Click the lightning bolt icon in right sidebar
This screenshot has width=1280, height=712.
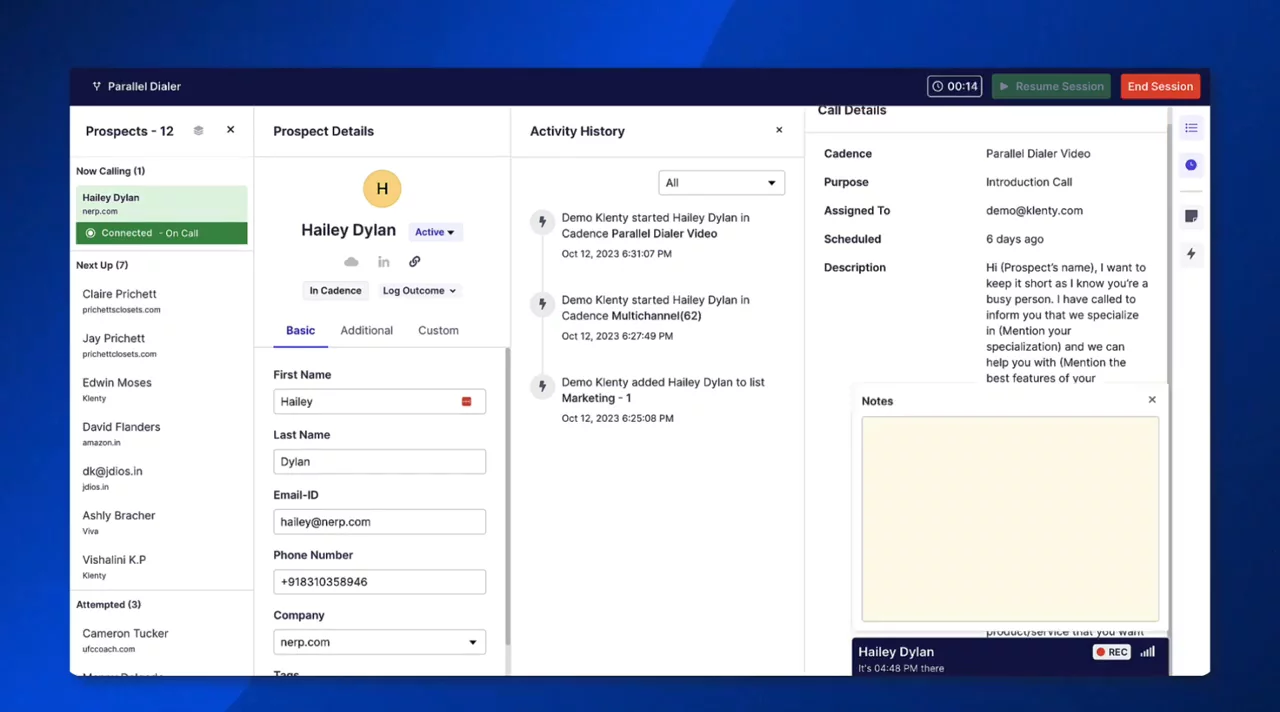tap(1191, 254)
